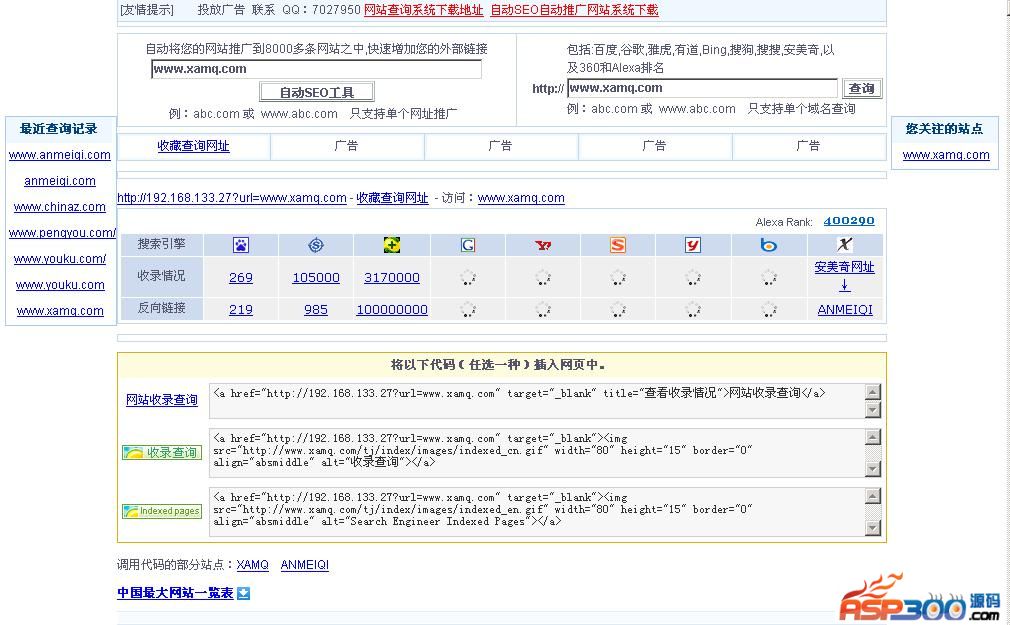Click the 收录查询 green badge image
The width and height of the screenshot is (1010, 625).
(x=162, y=452)
